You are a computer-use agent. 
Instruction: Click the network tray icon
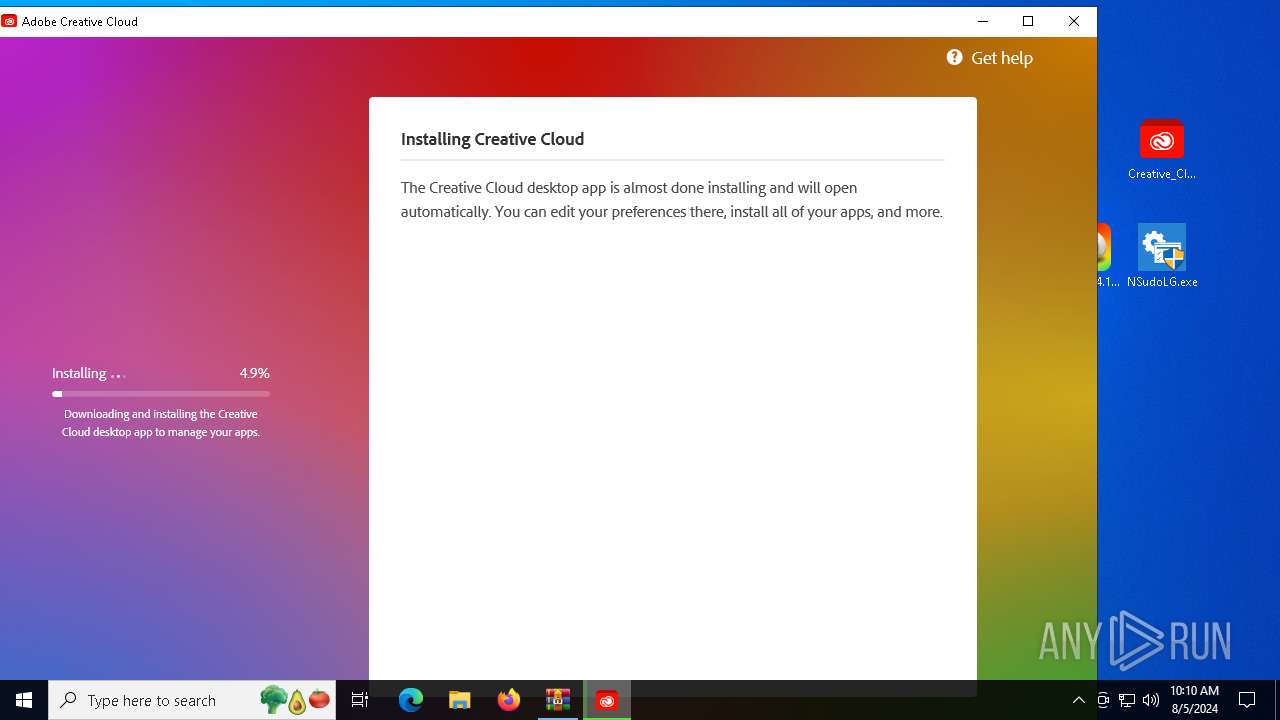(x=1127, y=700)
